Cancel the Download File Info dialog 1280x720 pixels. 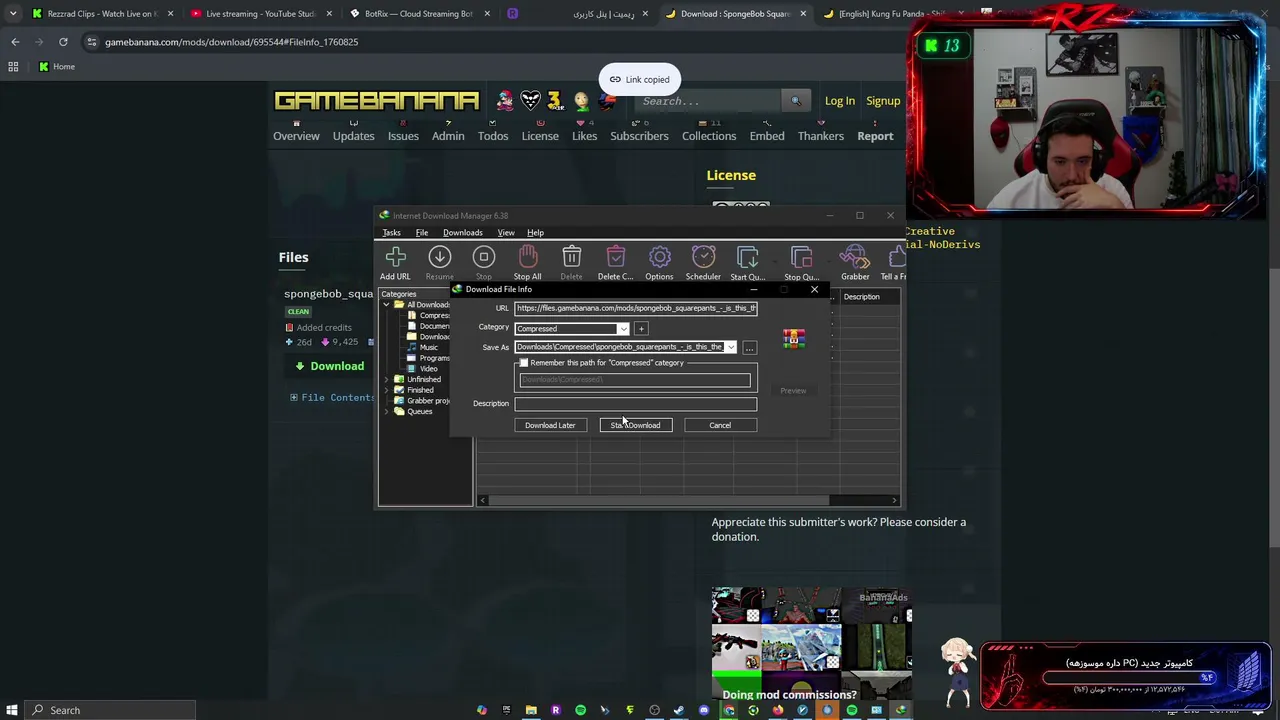pos(720,425)
